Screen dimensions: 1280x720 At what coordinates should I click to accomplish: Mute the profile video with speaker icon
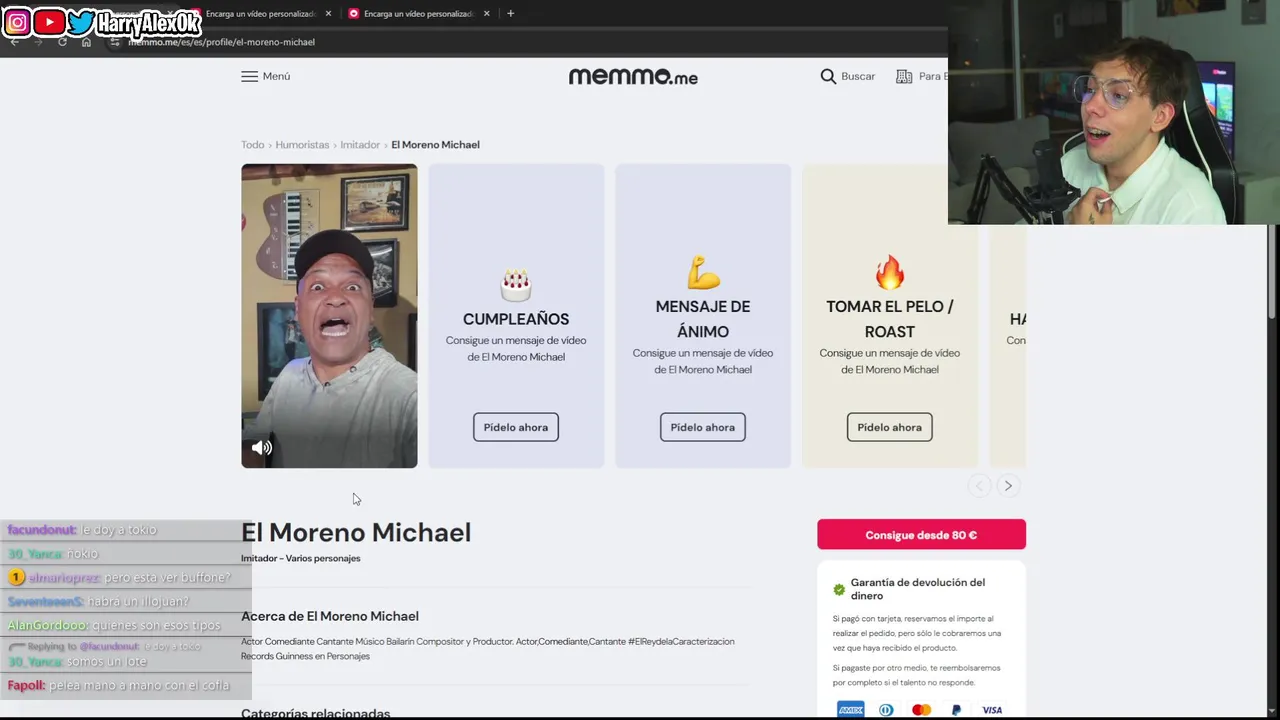[262, 448]
